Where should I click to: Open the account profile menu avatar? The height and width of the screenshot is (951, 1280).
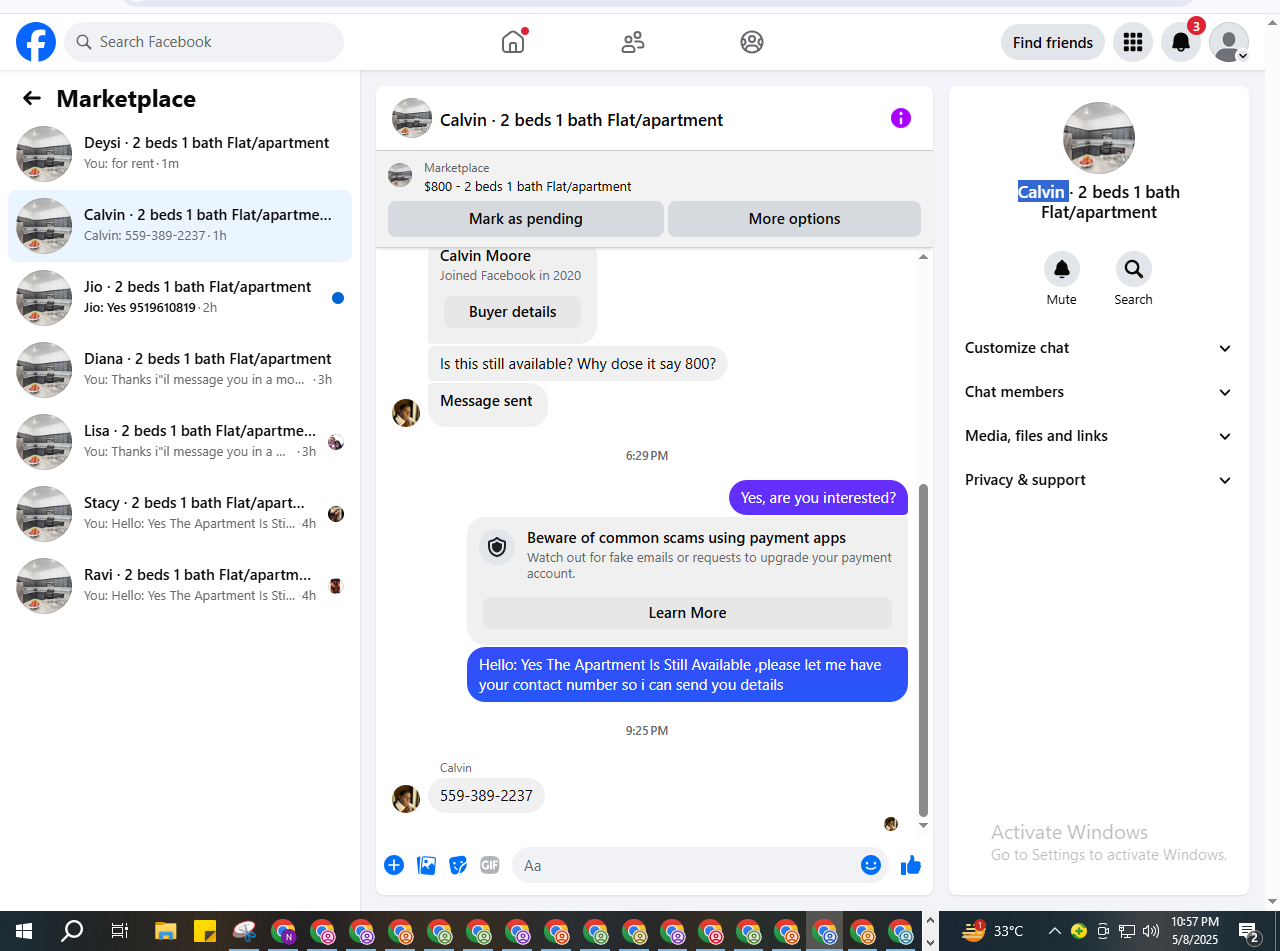1229,42
